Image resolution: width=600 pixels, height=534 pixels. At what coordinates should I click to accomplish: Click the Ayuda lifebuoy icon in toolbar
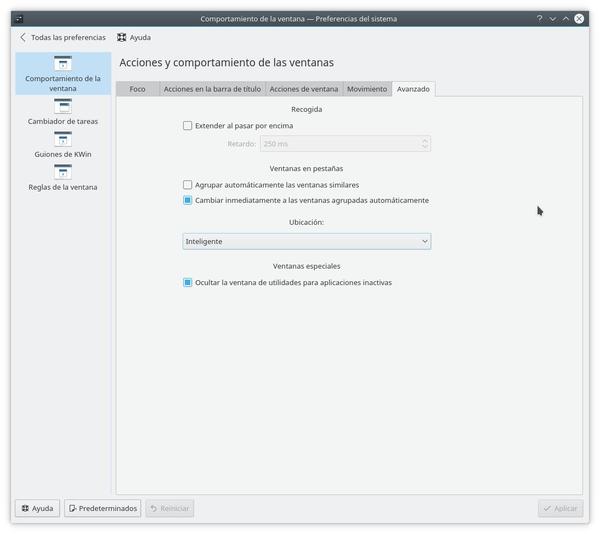122,37
